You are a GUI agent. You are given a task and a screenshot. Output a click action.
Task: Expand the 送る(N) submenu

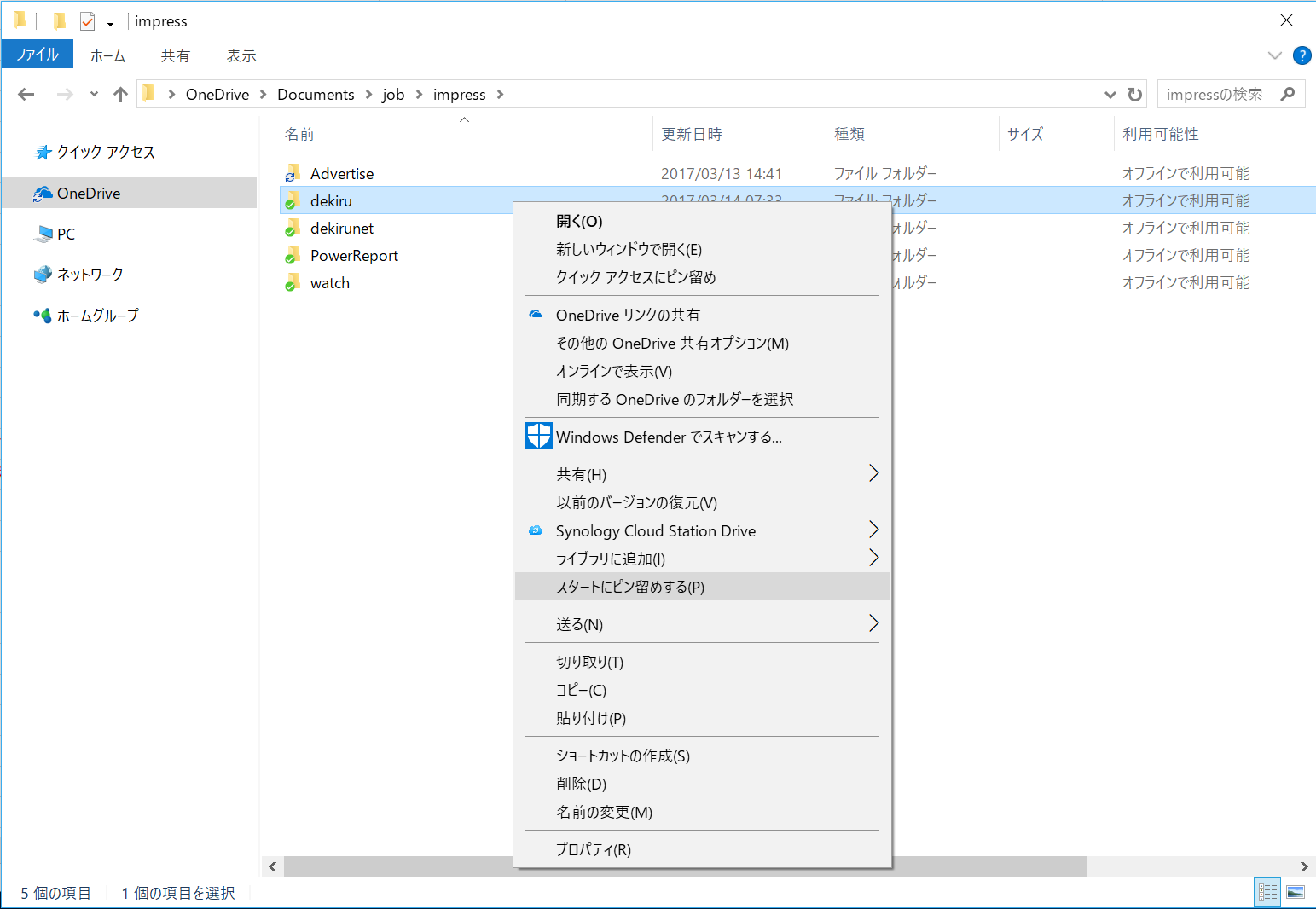pyautogui.click(x=873, y=623)
